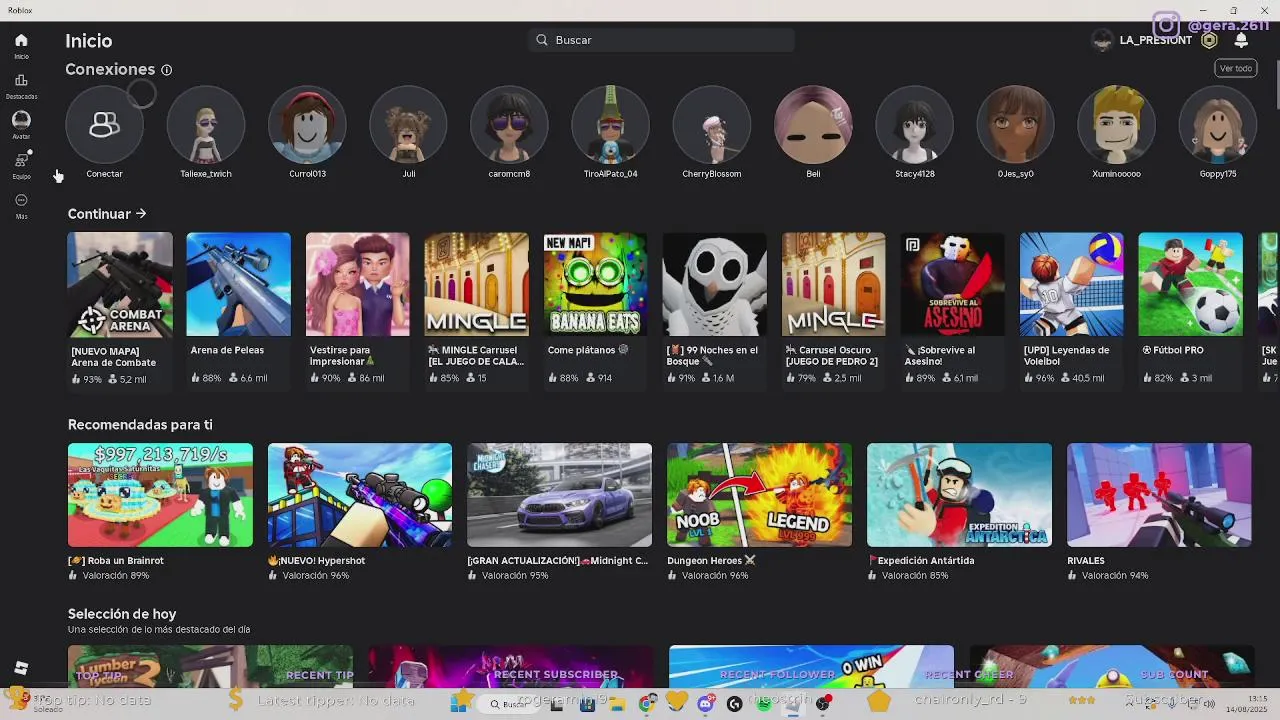Screen dimensions: 1280x720
Task: Click the info icon beside Conexiones
Action: pos(167,70)
